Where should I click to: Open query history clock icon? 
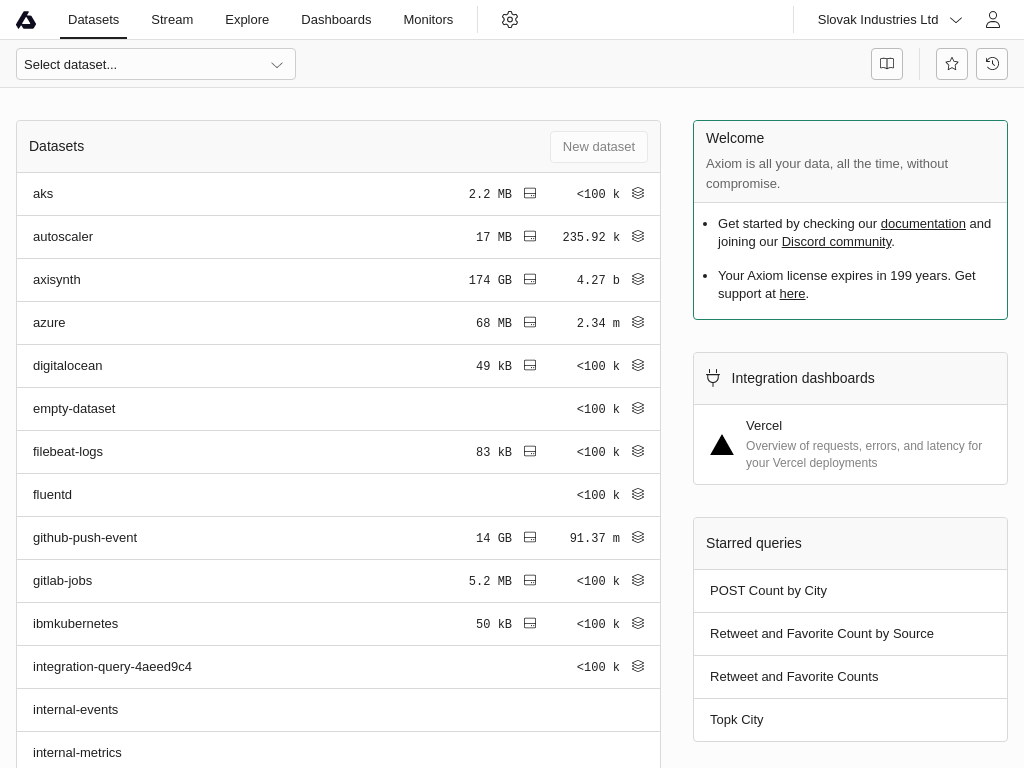tap(991, 64)
